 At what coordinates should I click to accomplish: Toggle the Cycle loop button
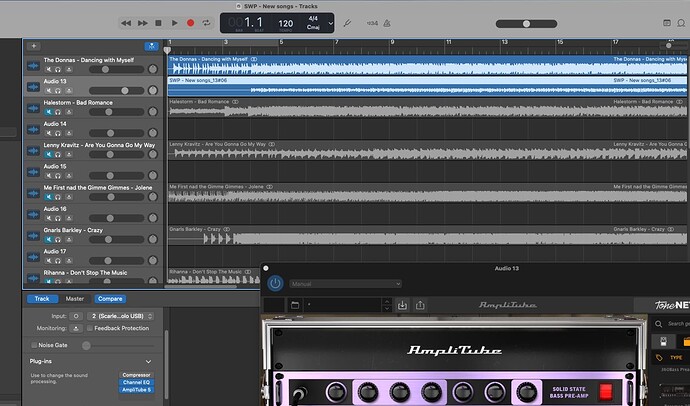click(206, 23)
